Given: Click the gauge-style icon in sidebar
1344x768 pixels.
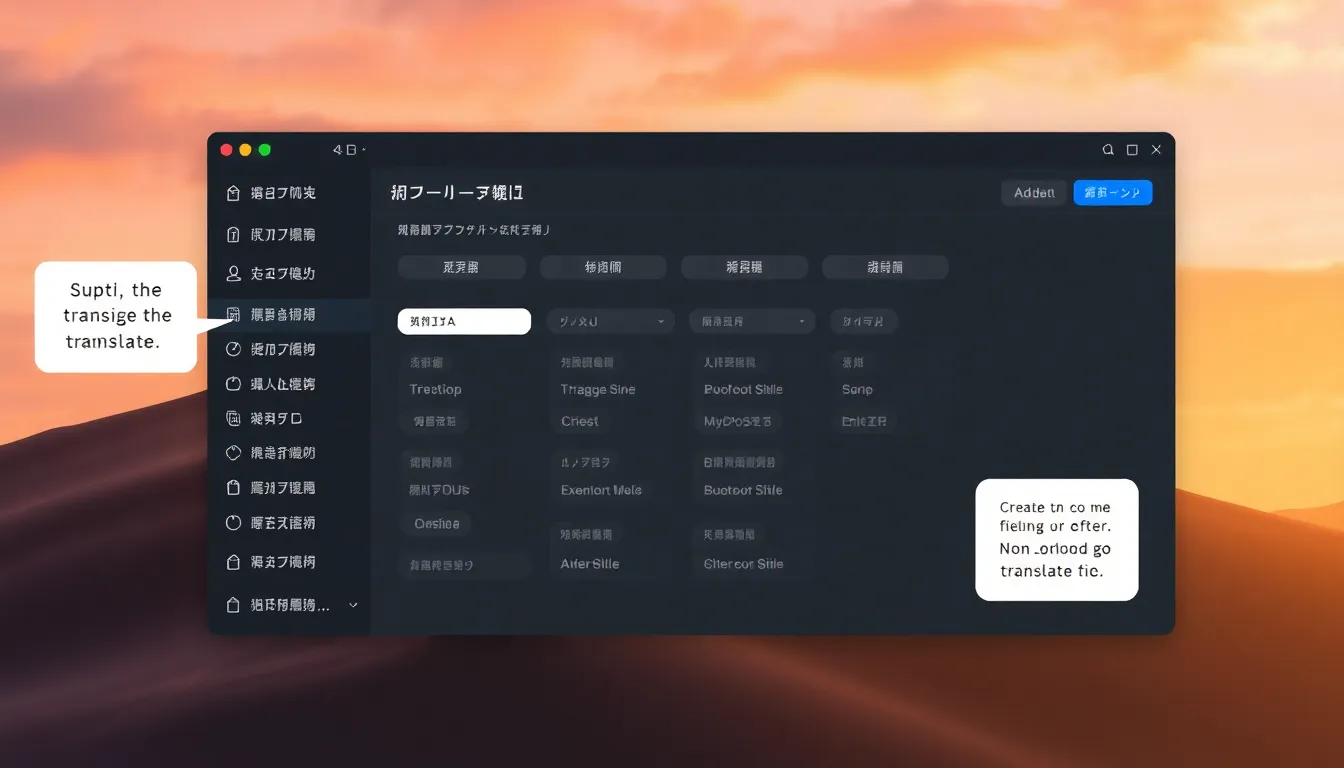Looking at the screenshot, I should (233, 349).
